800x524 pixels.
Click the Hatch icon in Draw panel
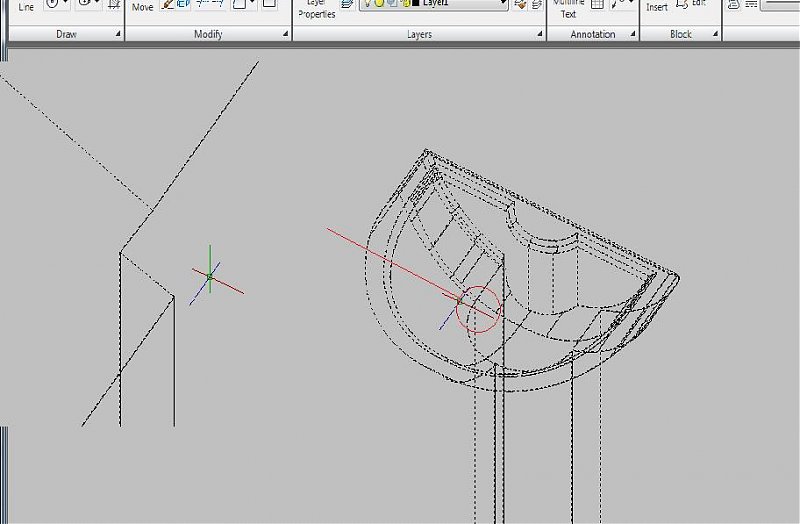coord(114,4)
